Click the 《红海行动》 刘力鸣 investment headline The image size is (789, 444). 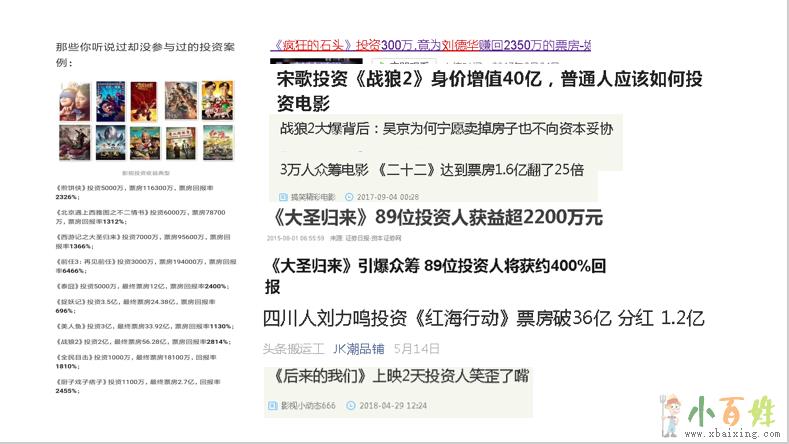tap(484, 319)
